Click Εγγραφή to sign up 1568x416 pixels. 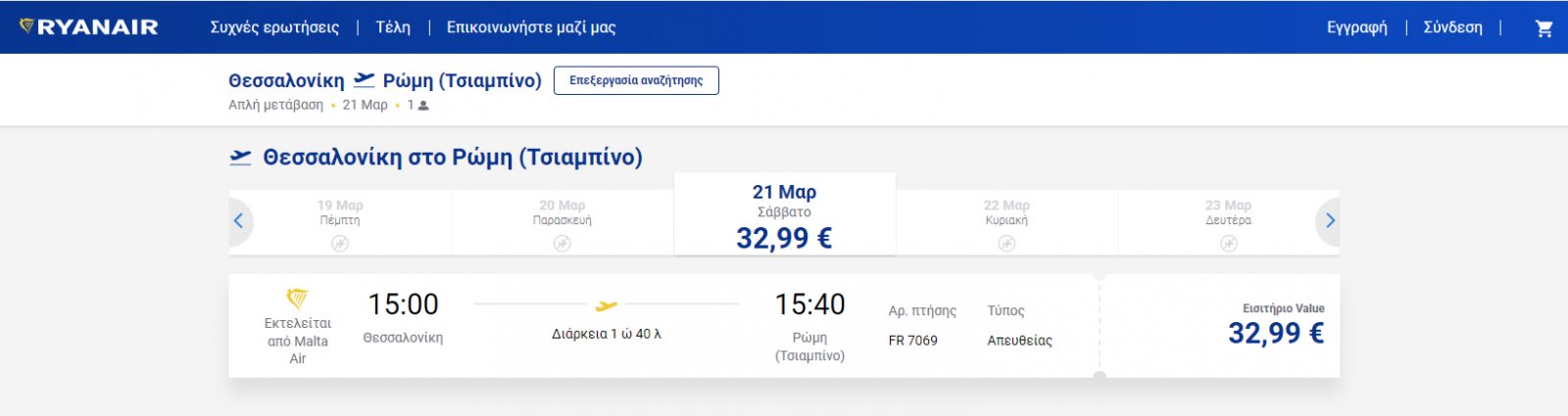coord(1356,27)
